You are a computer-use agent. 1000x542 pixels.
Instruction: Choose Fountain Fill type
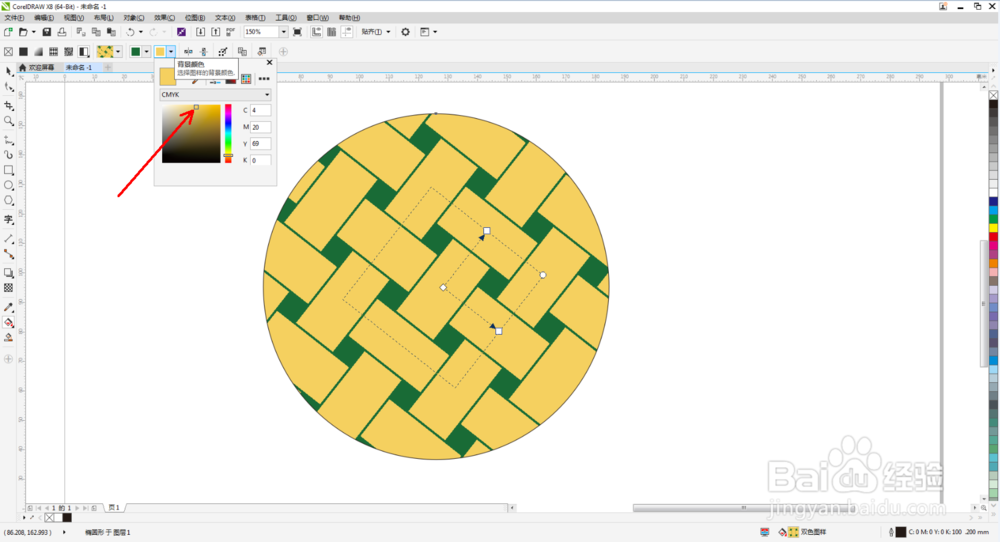point(38,52)
